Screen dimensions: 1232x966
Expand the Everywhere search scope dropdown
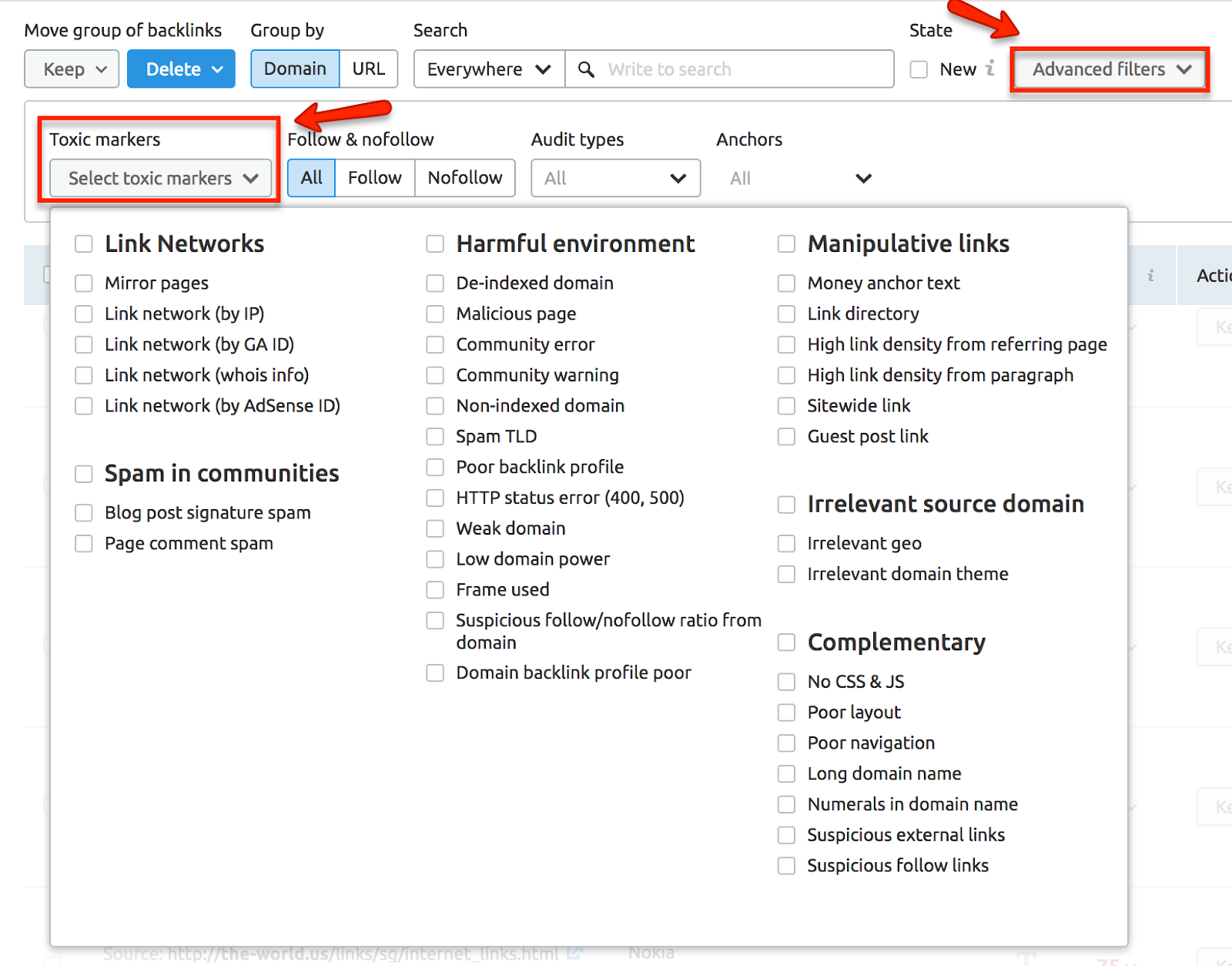490,69
